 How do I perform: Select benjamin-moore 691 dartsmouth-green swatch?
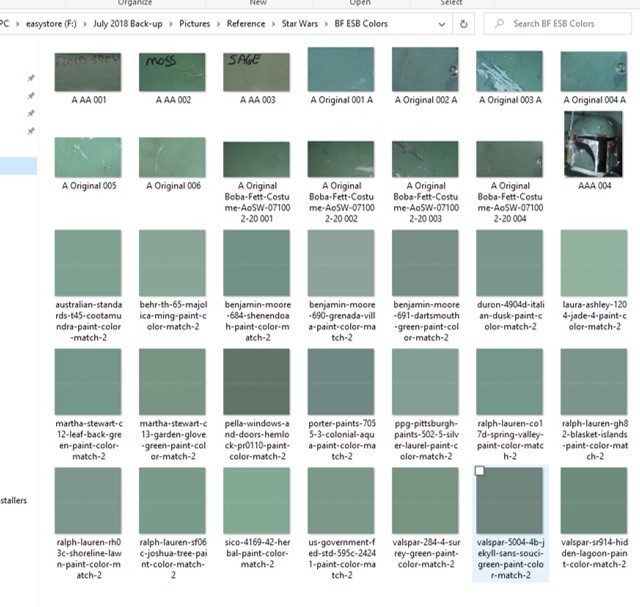pyautogui.click(x=425, y=263)
